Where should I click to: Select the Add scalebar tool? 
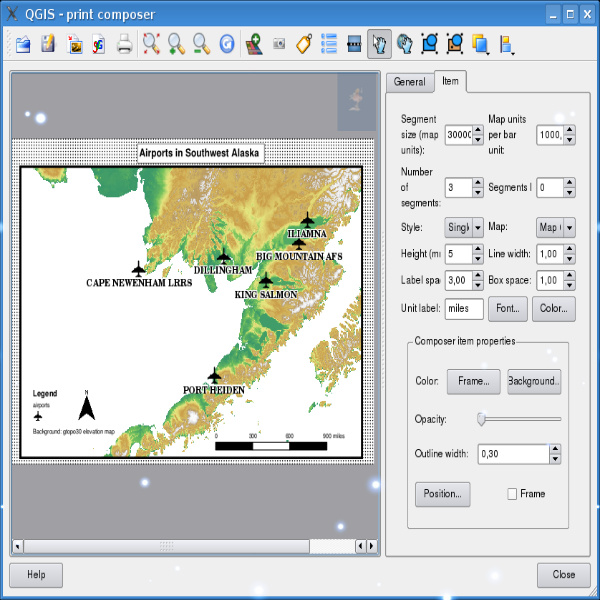(x=354, y=44)
